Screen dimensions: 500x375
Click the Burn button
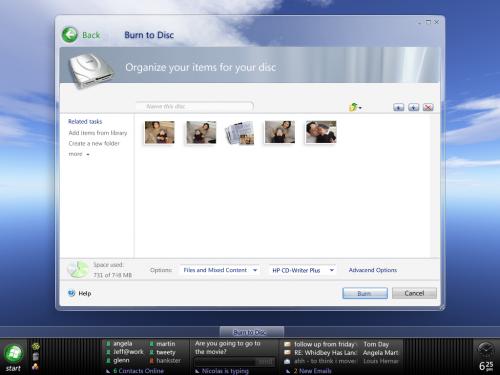(x=365, y=293)
